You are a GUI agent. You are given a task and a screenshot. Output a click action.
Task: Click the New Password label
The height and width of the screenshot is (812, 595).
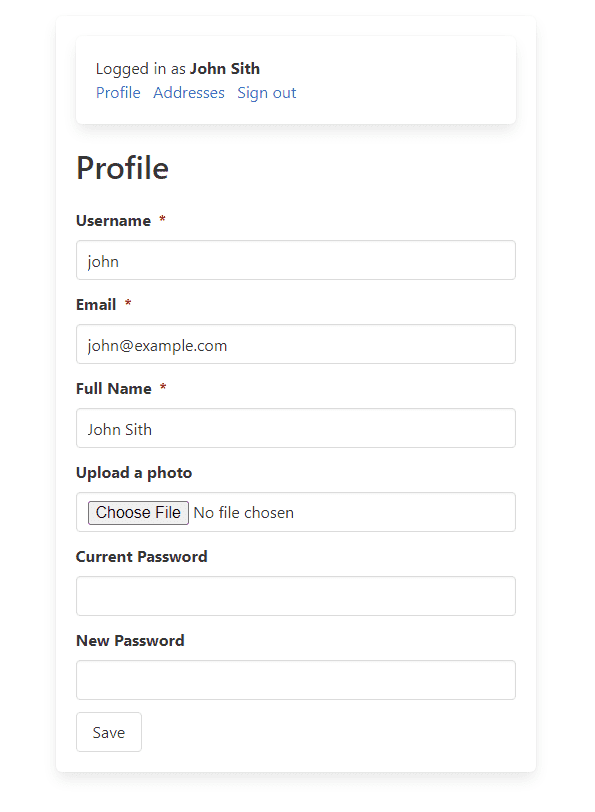click(x=130, y=640)
